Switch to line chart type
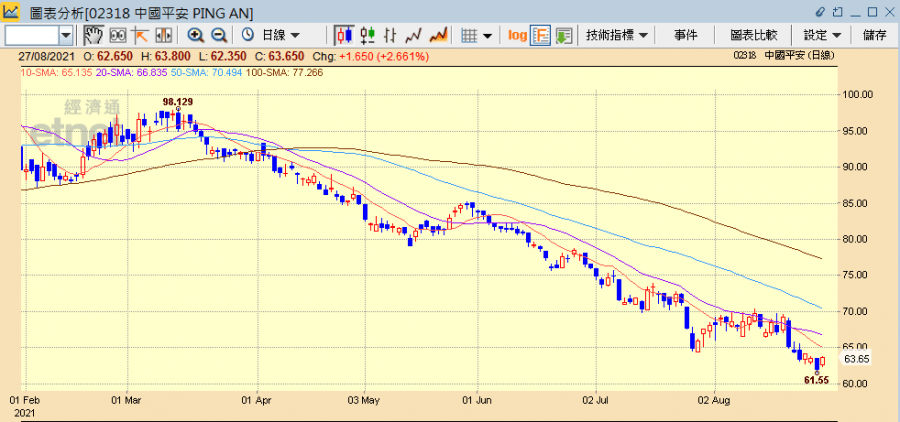 (413, 35)
